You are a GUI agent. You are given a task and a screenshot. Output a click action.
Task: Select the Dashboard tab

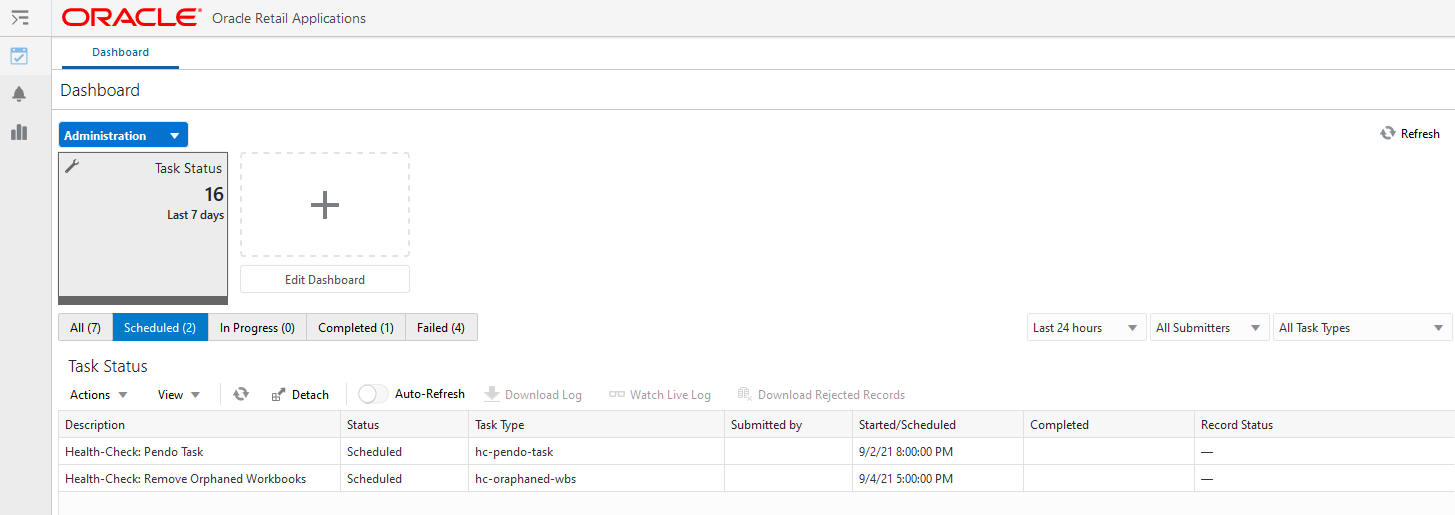[x=120, y=52]
